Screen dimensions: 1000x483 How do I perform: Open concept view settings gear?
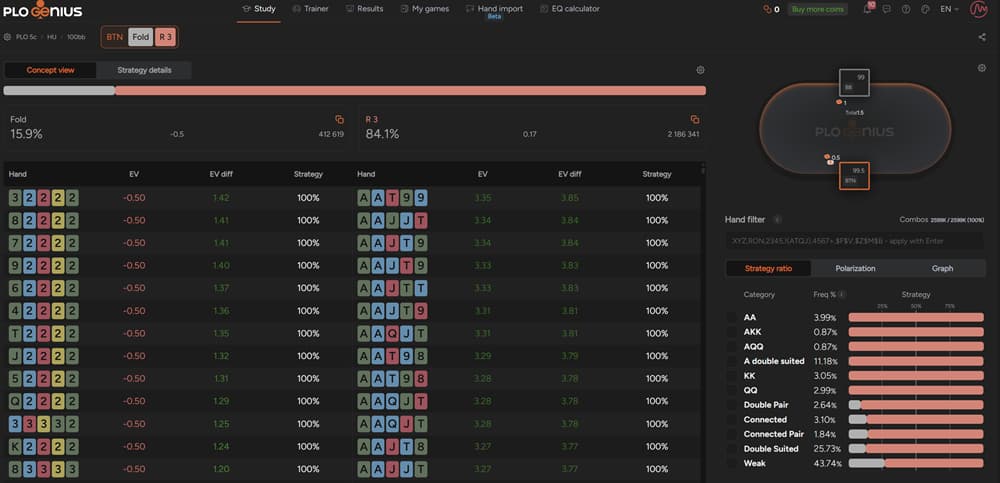700,70
